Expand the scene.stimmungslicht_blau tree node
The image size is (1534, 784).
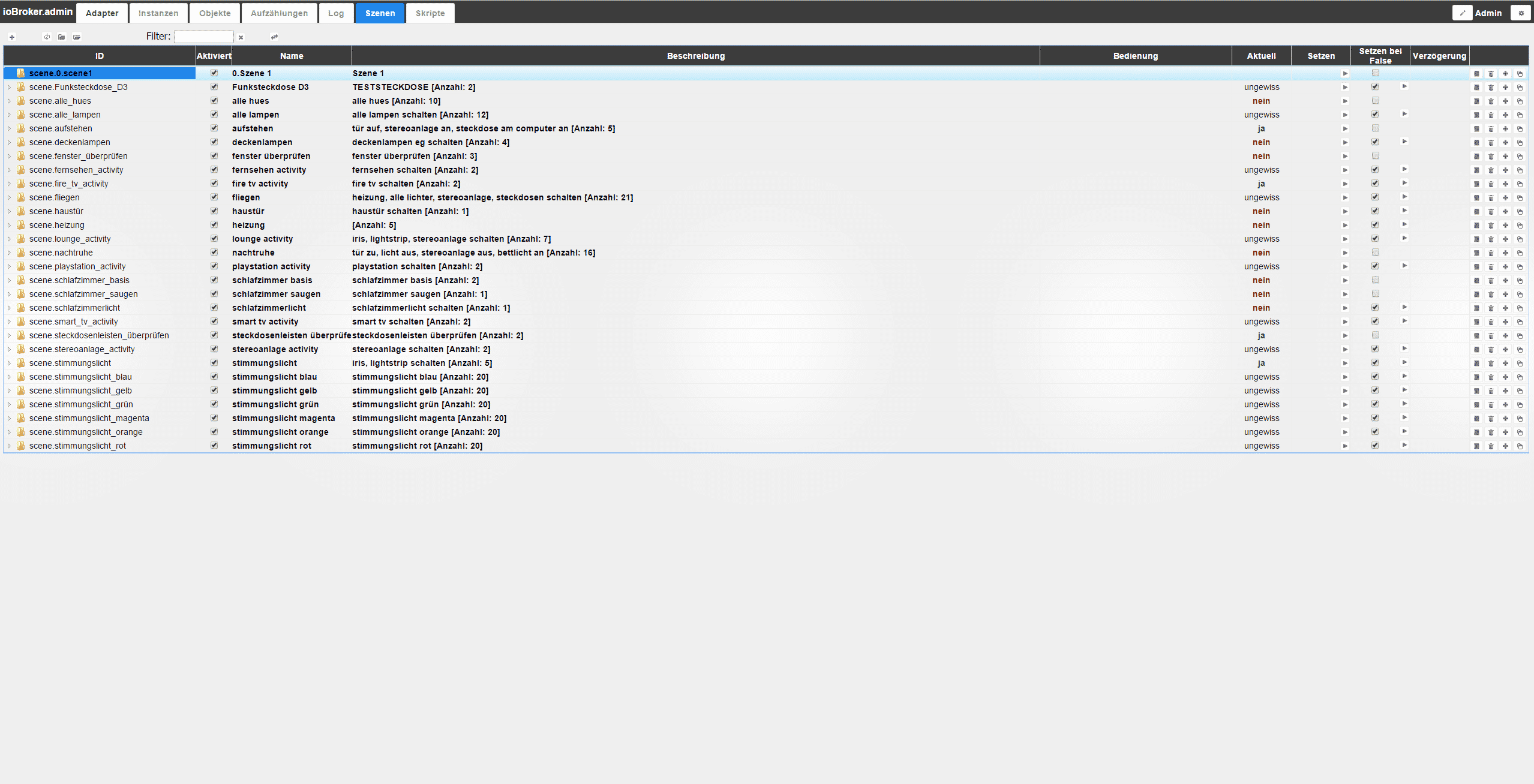click(x=9, y=377)
